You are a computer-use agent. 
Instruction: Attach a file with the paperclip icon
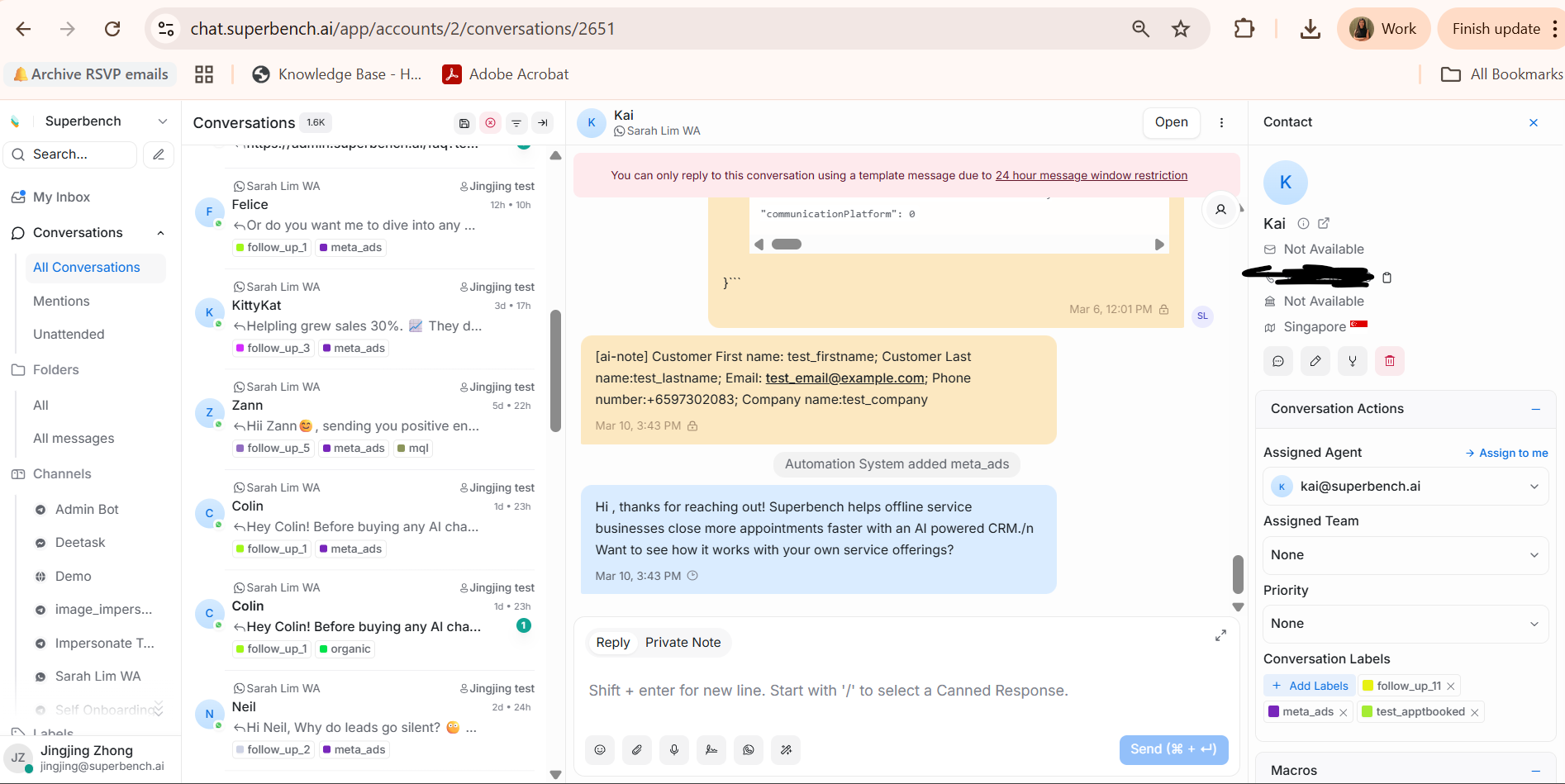tap(637, 749)
